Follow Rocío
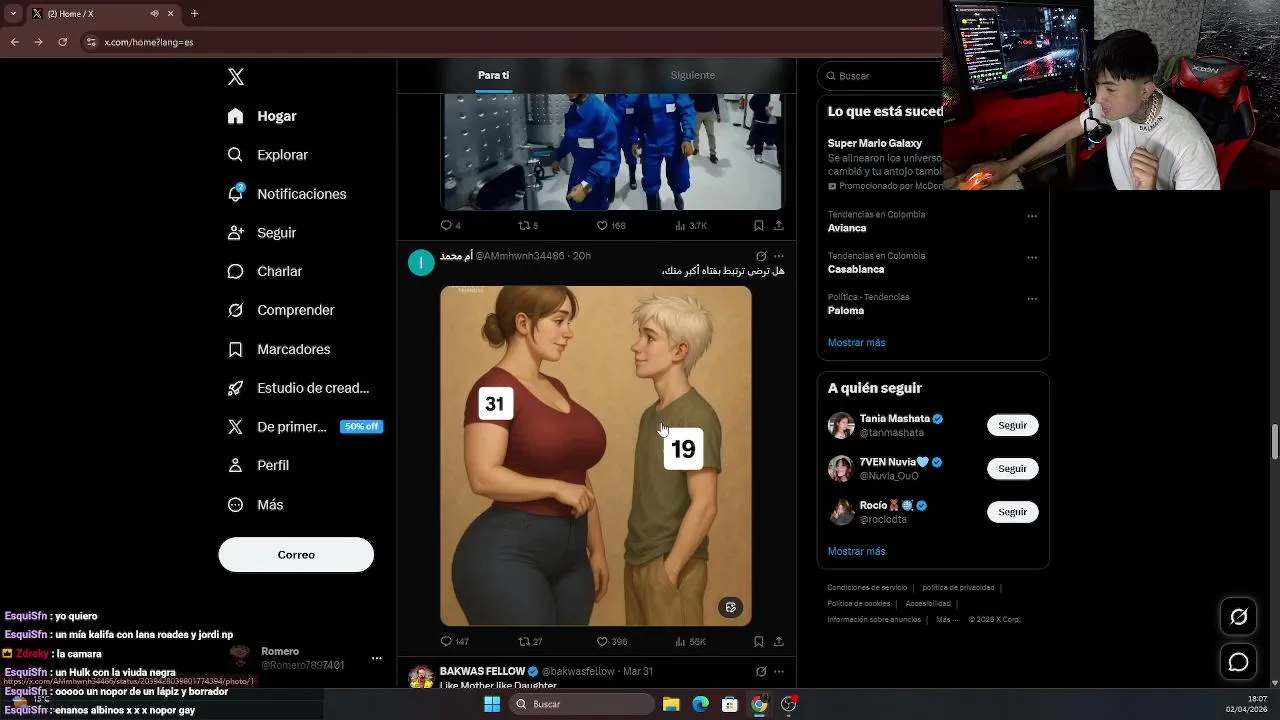1280x720 pixels. click(x=1012, y=512)
